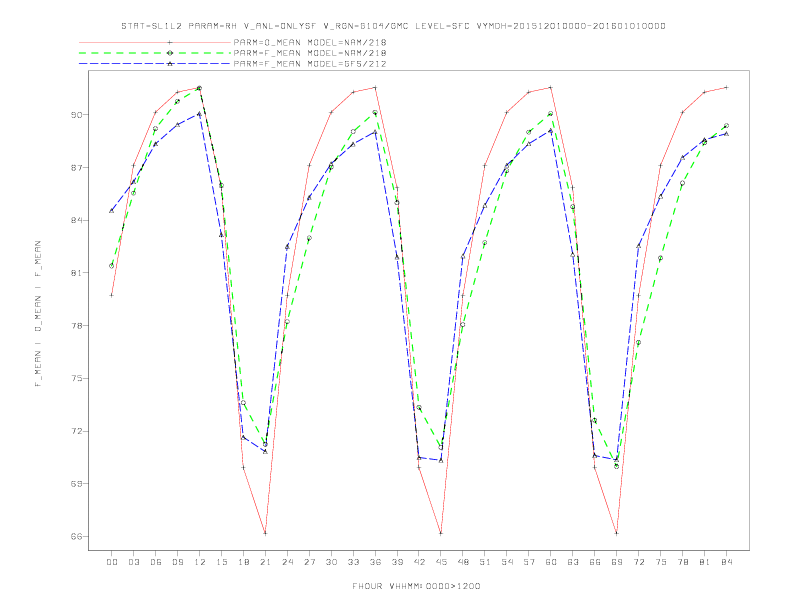Click the vertical y-axis title F_MEAN | O_MEAN | F_MEAN
This screenshot has width=792, height=612.
tap(38, 314)
